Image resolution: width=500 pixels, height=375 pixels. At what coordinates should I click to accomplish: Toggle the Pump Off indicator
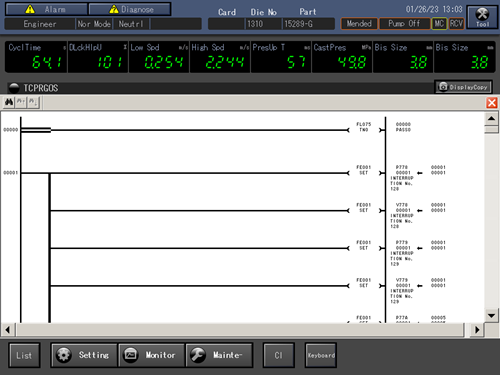tap(404, 24)
